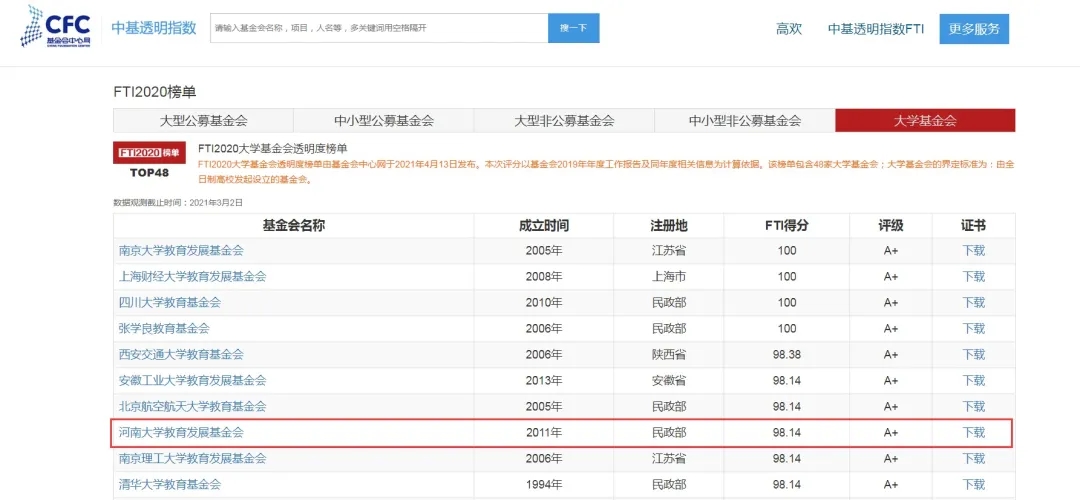Click the 成立时间 column header
This screenshot has width=1080, height=500.
click(543, 226)
